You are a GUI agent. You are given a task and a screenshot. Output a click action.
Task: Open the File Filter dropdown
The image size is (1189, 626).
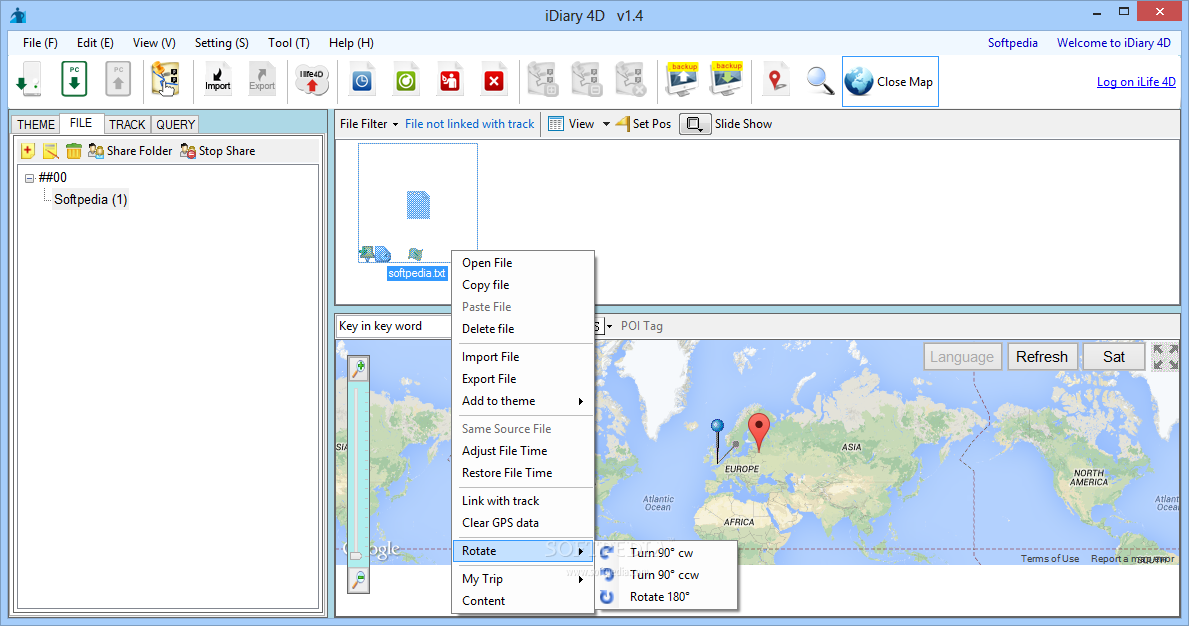[x=369, y=124]
